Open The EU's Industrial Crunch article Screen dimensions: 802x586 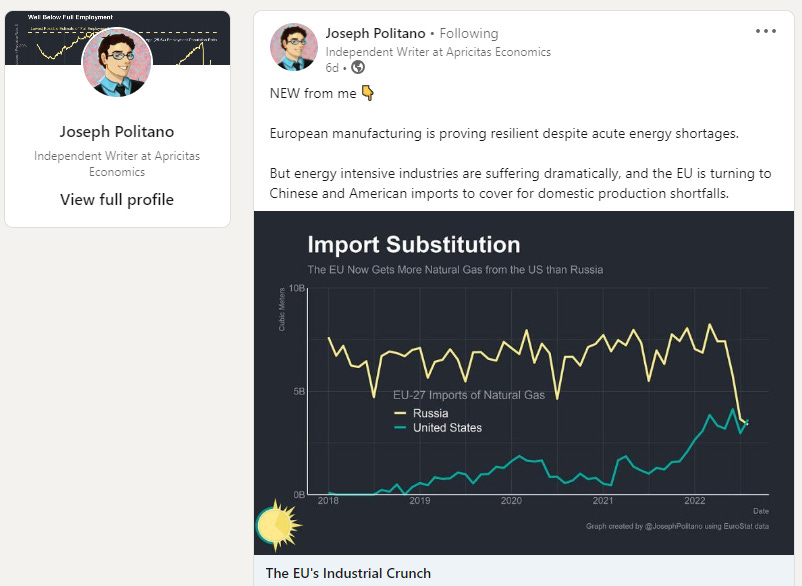(348, 573)
